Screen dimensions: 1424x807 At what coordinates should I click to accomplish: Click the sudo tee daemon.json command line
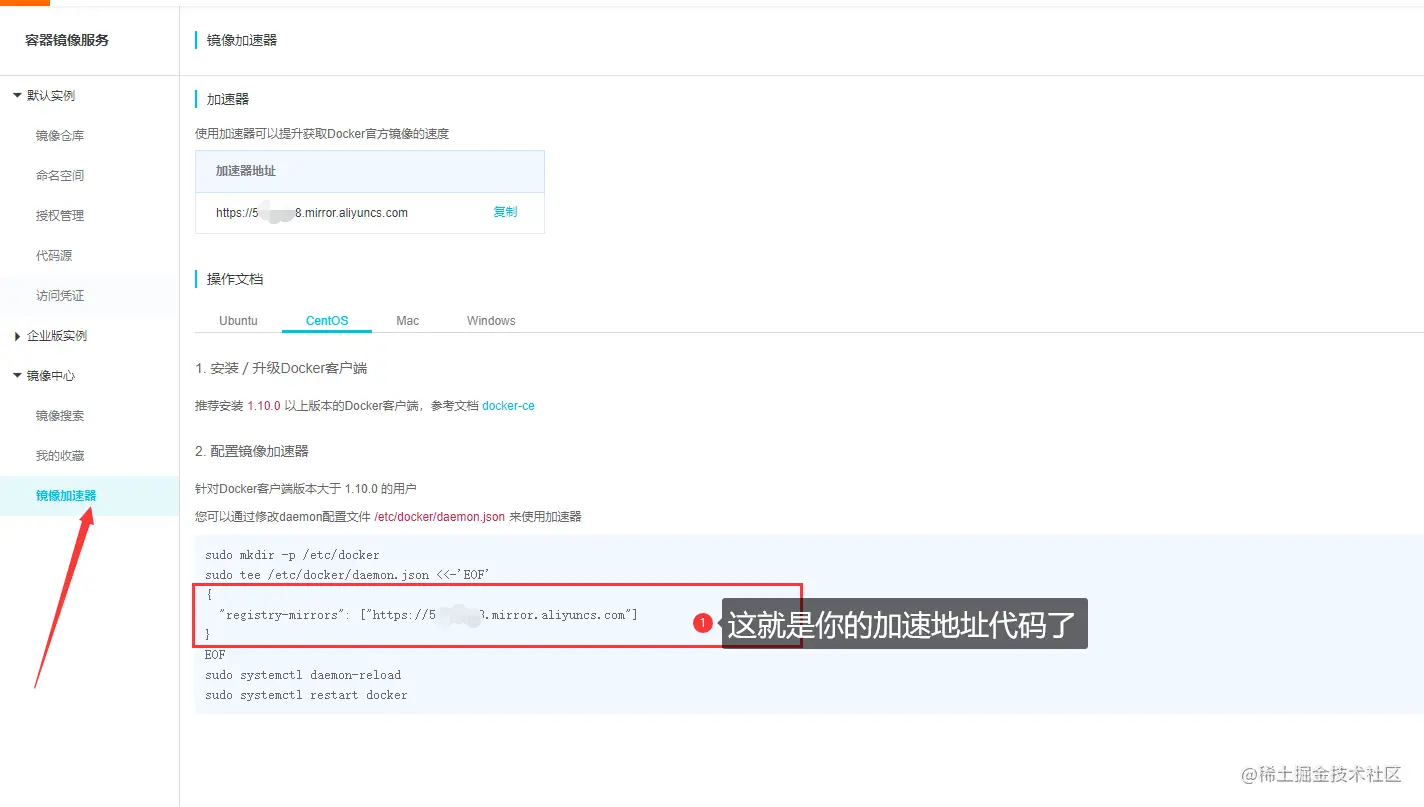[347, 575]
